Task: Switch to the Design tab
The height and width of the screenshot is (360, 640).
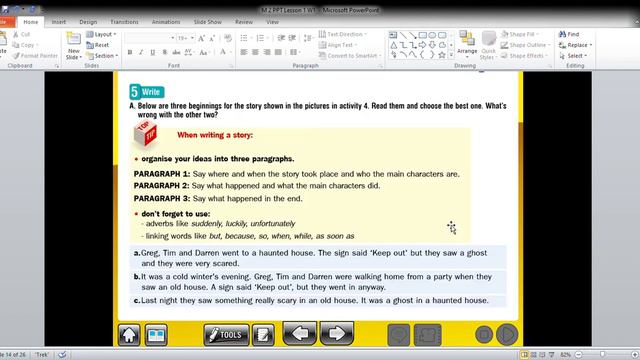Action: (88, 22)
